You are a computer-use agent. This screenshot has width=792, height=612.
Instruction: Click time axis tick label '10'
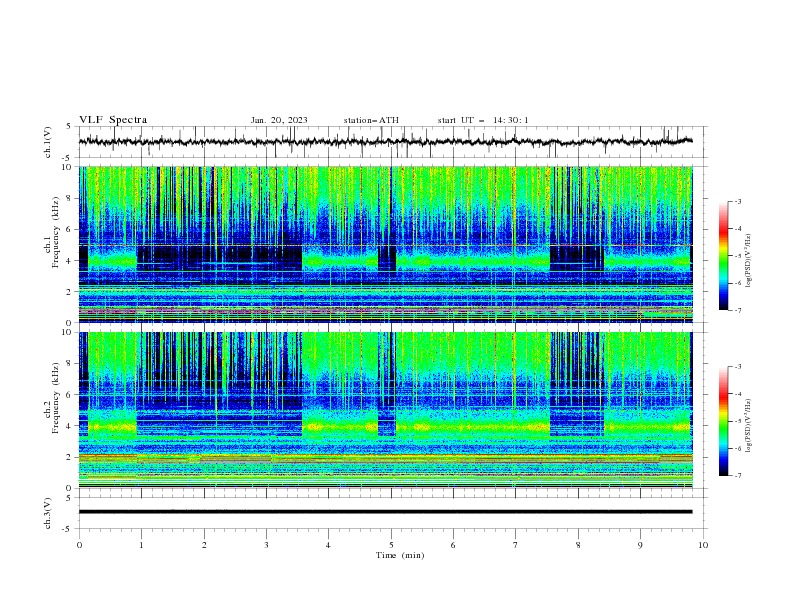[703, 545]
